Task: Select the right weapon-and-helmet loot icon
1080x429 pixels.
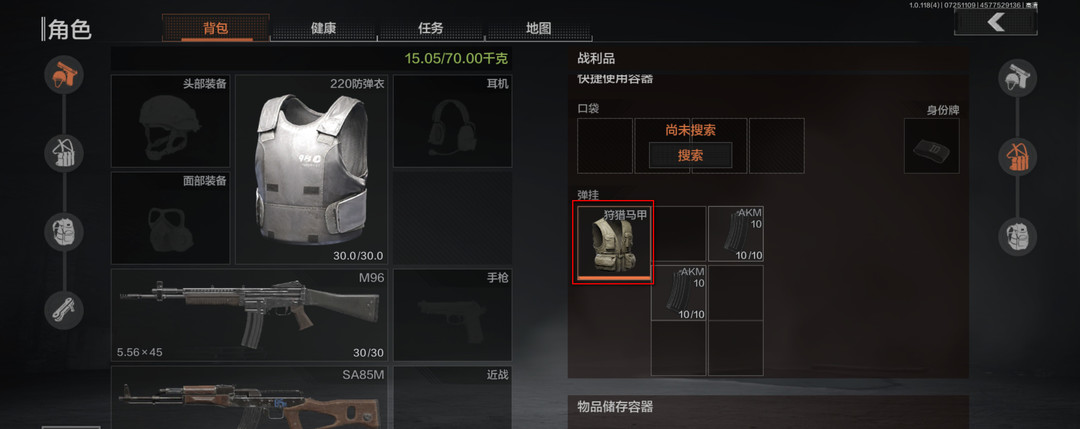Action: point(1017,78)
